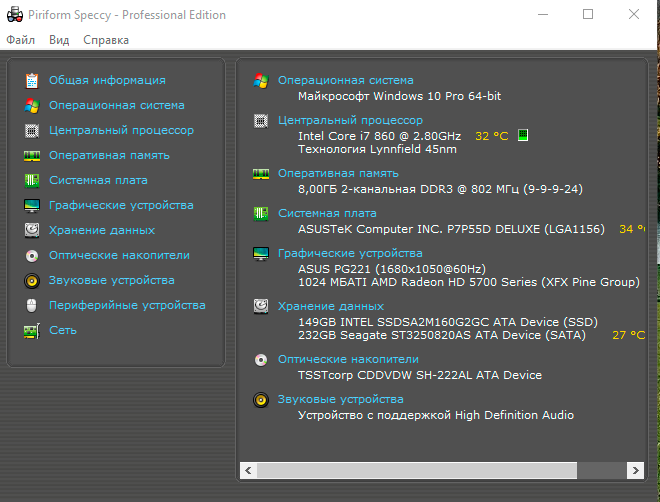Click Системная плата heading in summary
Viewport: 660px width, 502px height.
click(327, 213)
